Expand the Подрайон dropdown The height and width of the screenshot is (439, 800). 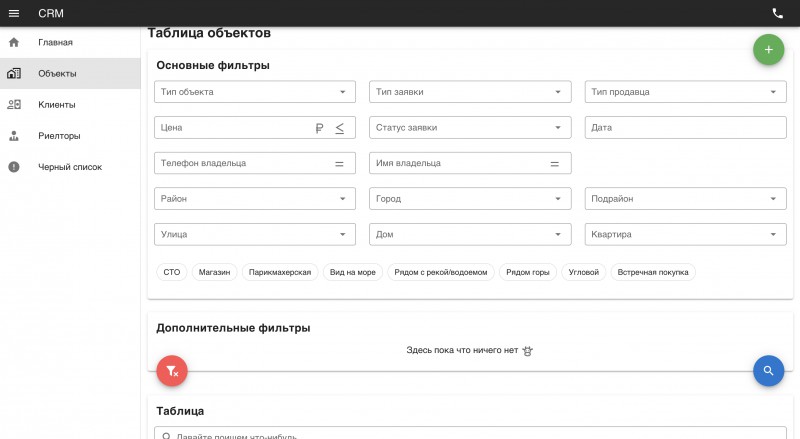pyautogui.click(x=685, y=199)
